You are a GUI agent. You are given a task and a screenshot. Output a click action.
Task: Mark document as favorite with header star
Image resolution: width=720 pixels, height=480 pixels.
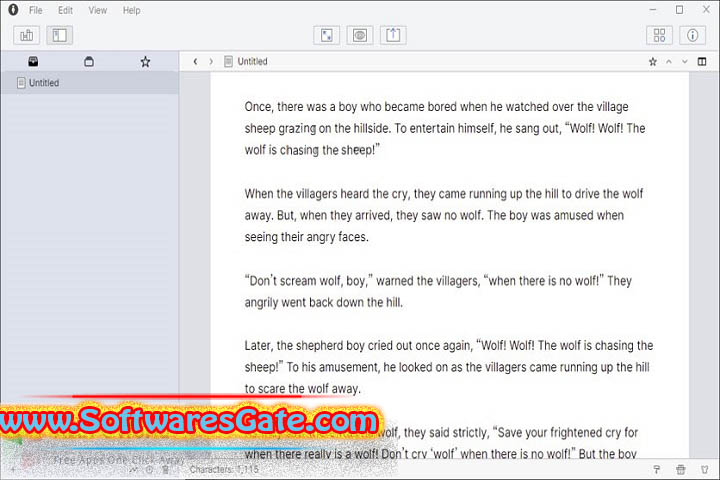pyautogui.click(x=652, y=62)
